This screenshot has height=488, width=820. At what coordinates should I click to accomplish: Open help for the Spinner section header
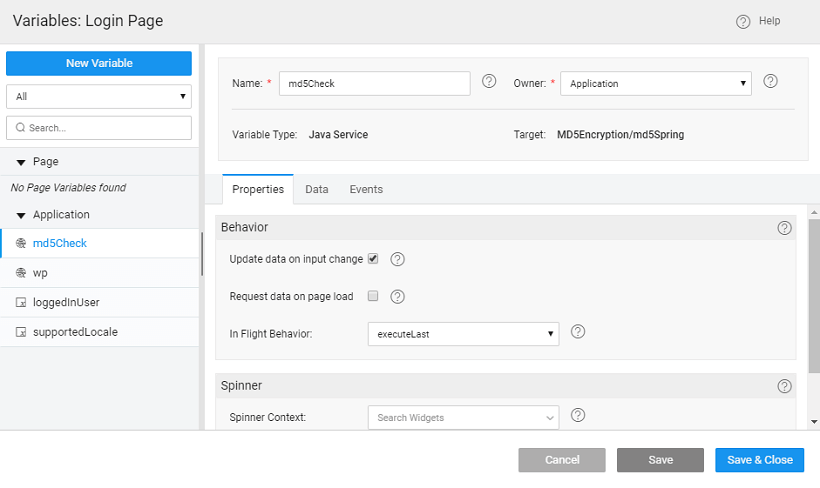(x=784, y=386)
